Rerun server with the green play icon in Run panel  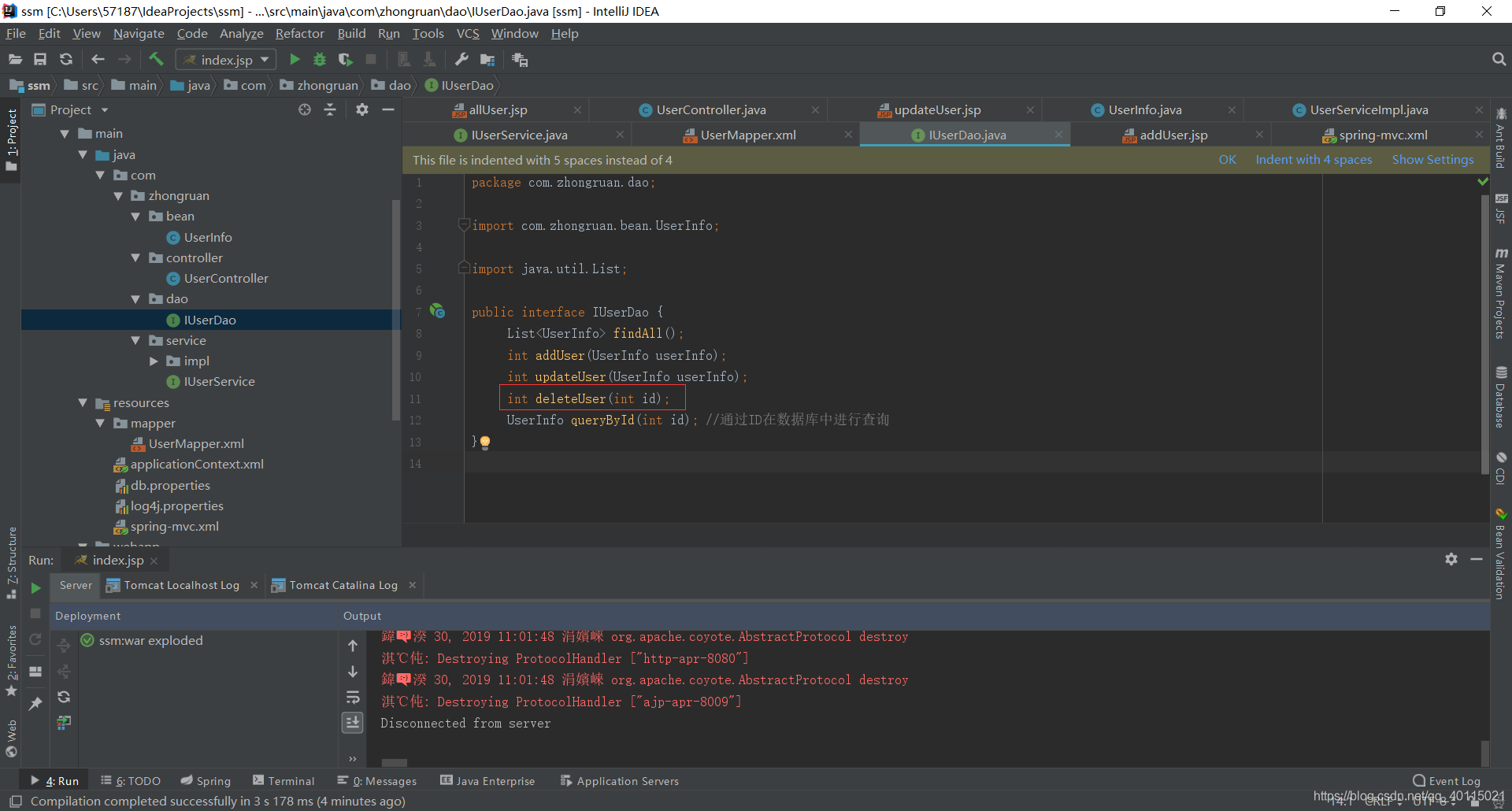[35, 587]
